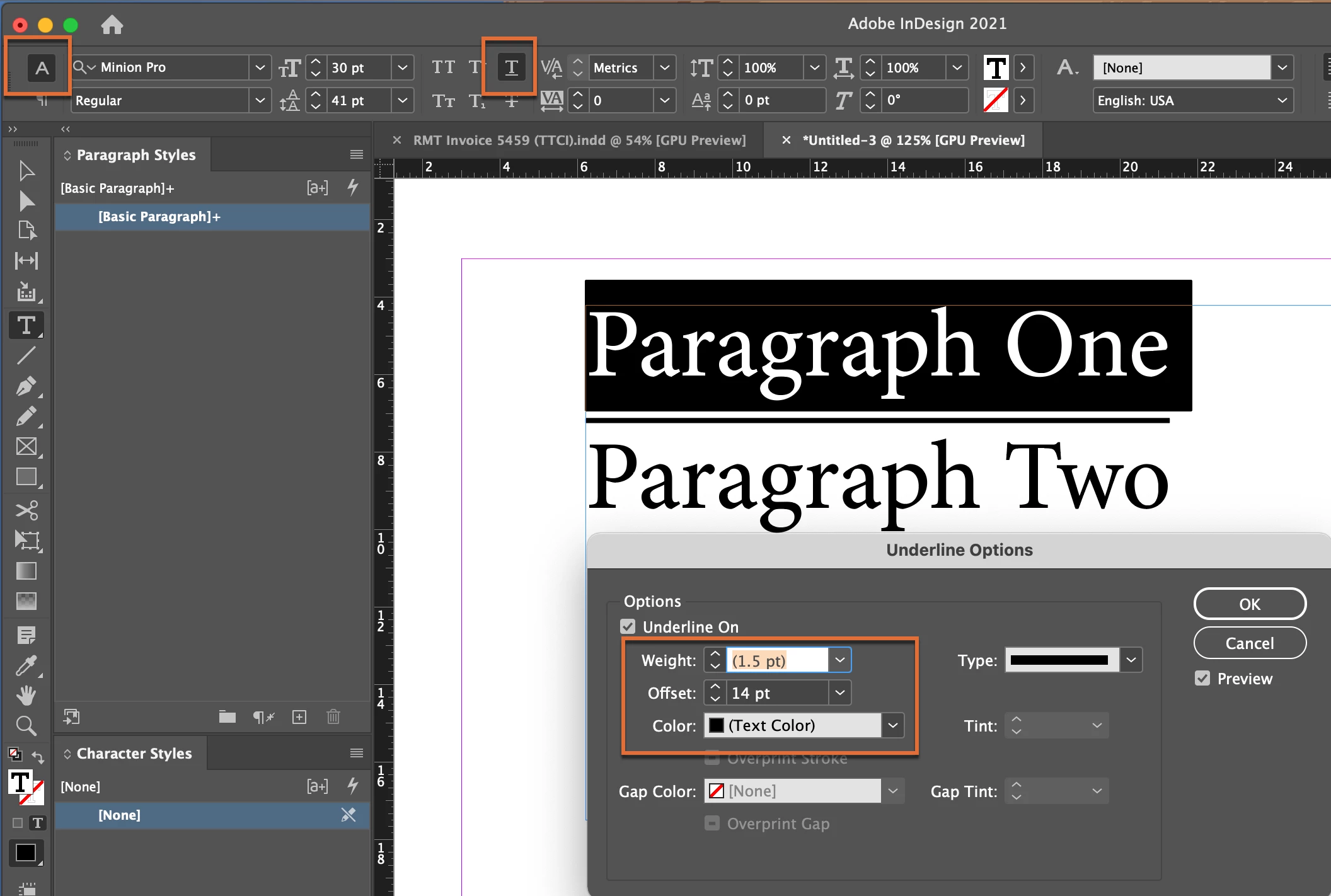Click the Overprint Gap checkbox

tap(712, 823)
